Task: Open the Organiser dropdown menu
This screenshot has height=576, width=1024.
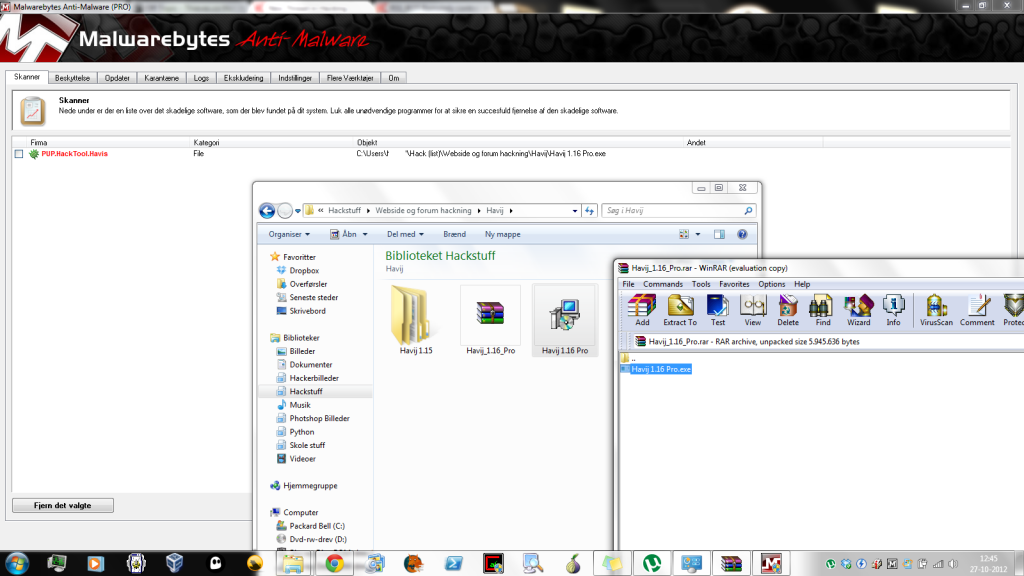Action: point(289,234)
